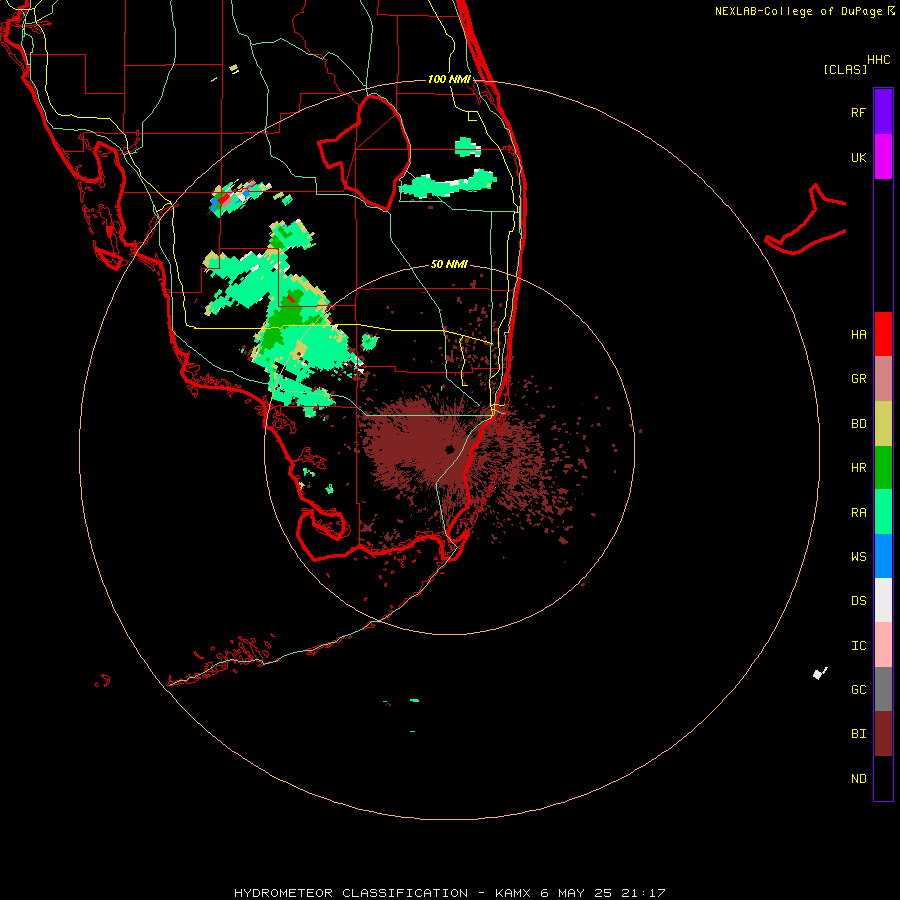This screenshot has height=900, width=900.
Task: Click the small white echo near the eastern range ring
Action: coord(820,673)
